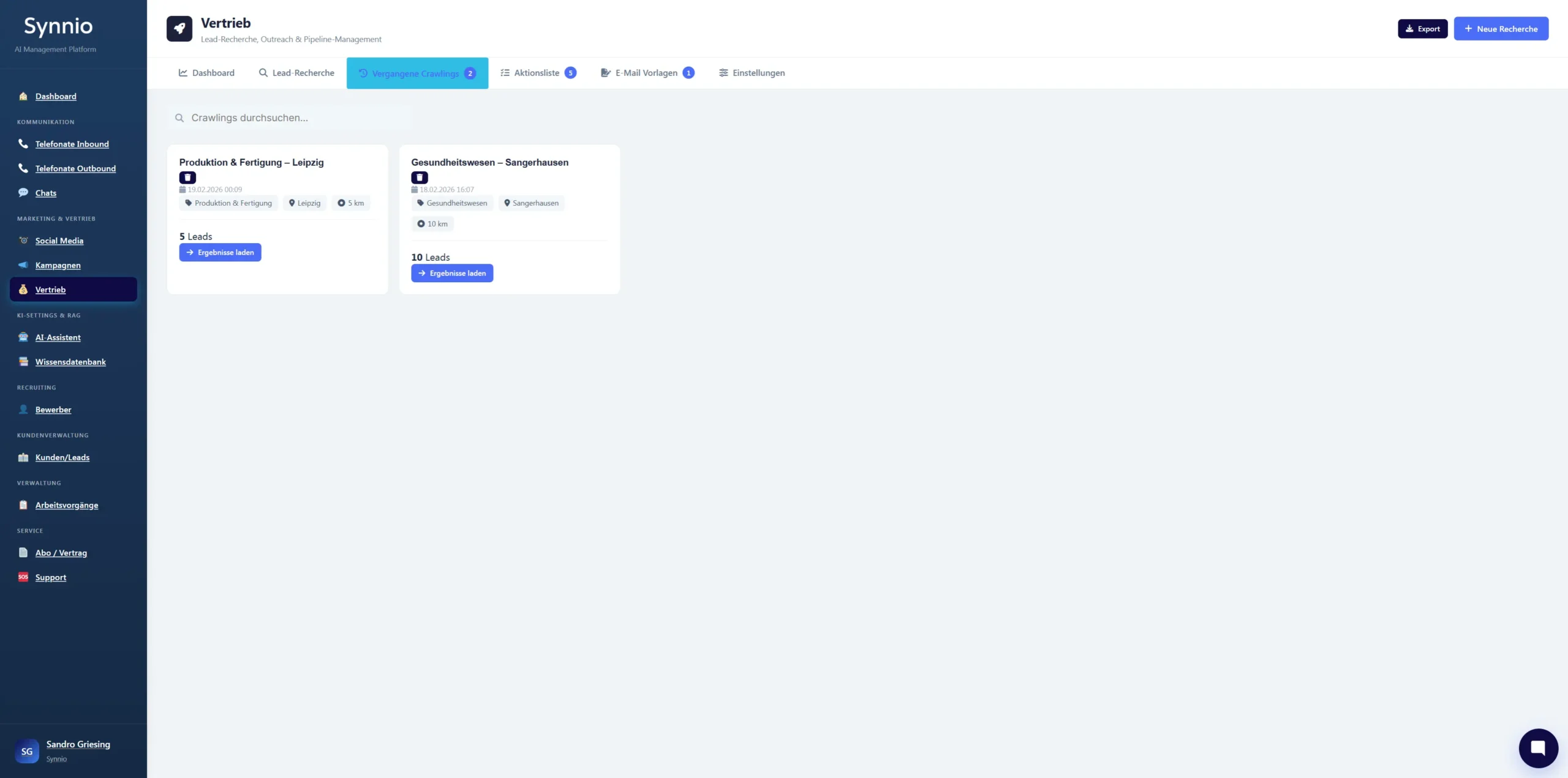Select the Lead-Recherche tab
This screenshot has height=778, width=1568.
pos(296,73)
